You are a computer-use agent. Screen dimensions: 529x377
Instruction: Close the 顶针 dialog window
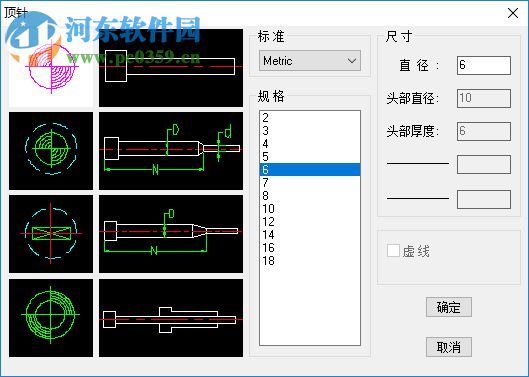click(513, 13)
